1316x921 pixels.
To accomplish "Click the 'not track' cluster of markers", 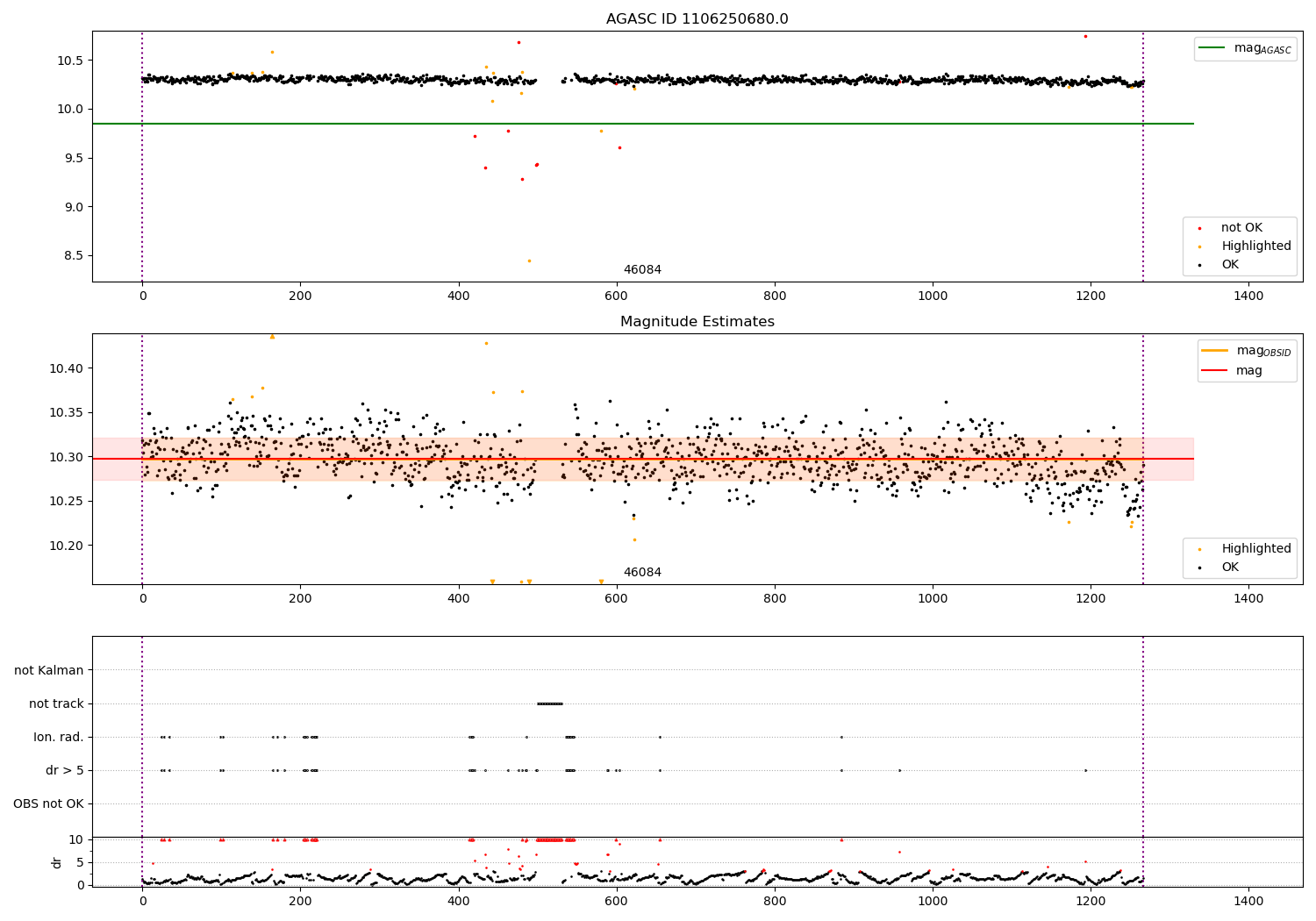I will (x=549, y=703).
